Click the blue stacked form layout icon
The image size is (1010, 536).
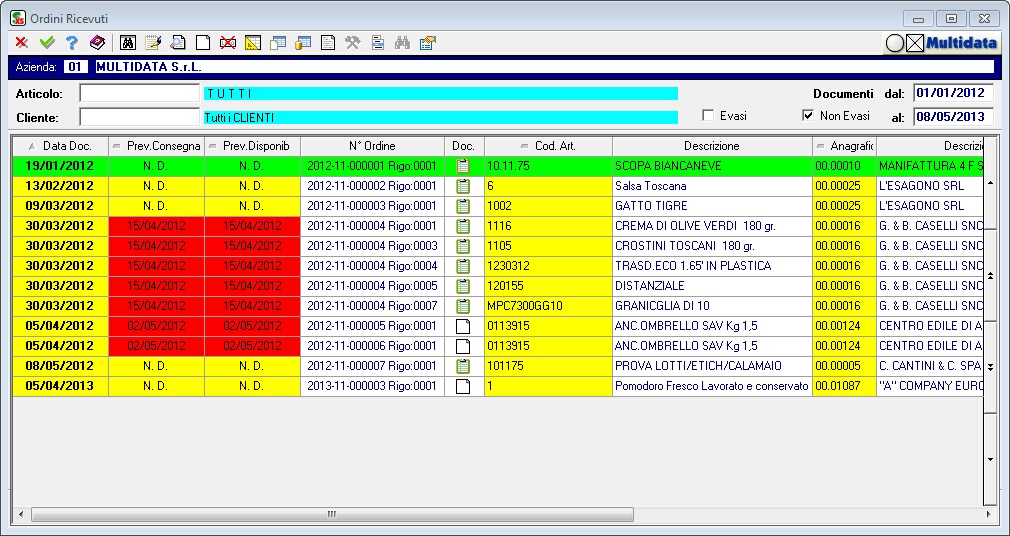[x=378, y=43]
